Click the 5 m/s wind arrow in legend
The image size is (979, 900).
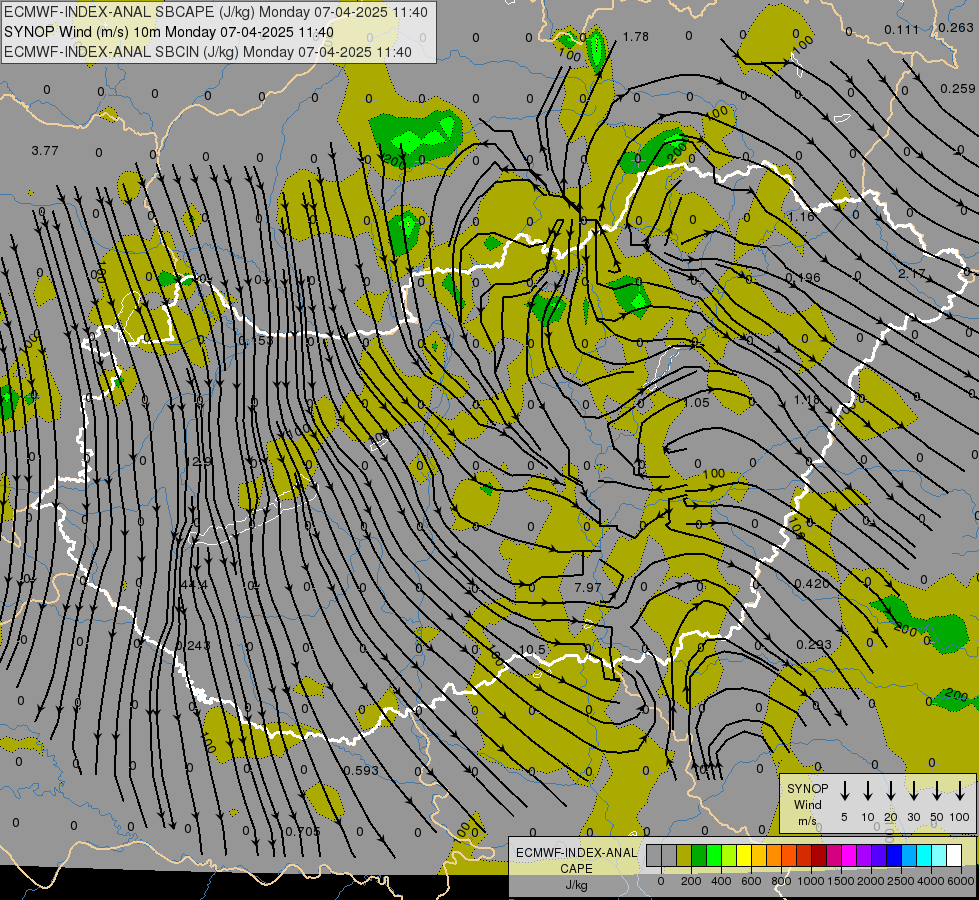point(844,791)
